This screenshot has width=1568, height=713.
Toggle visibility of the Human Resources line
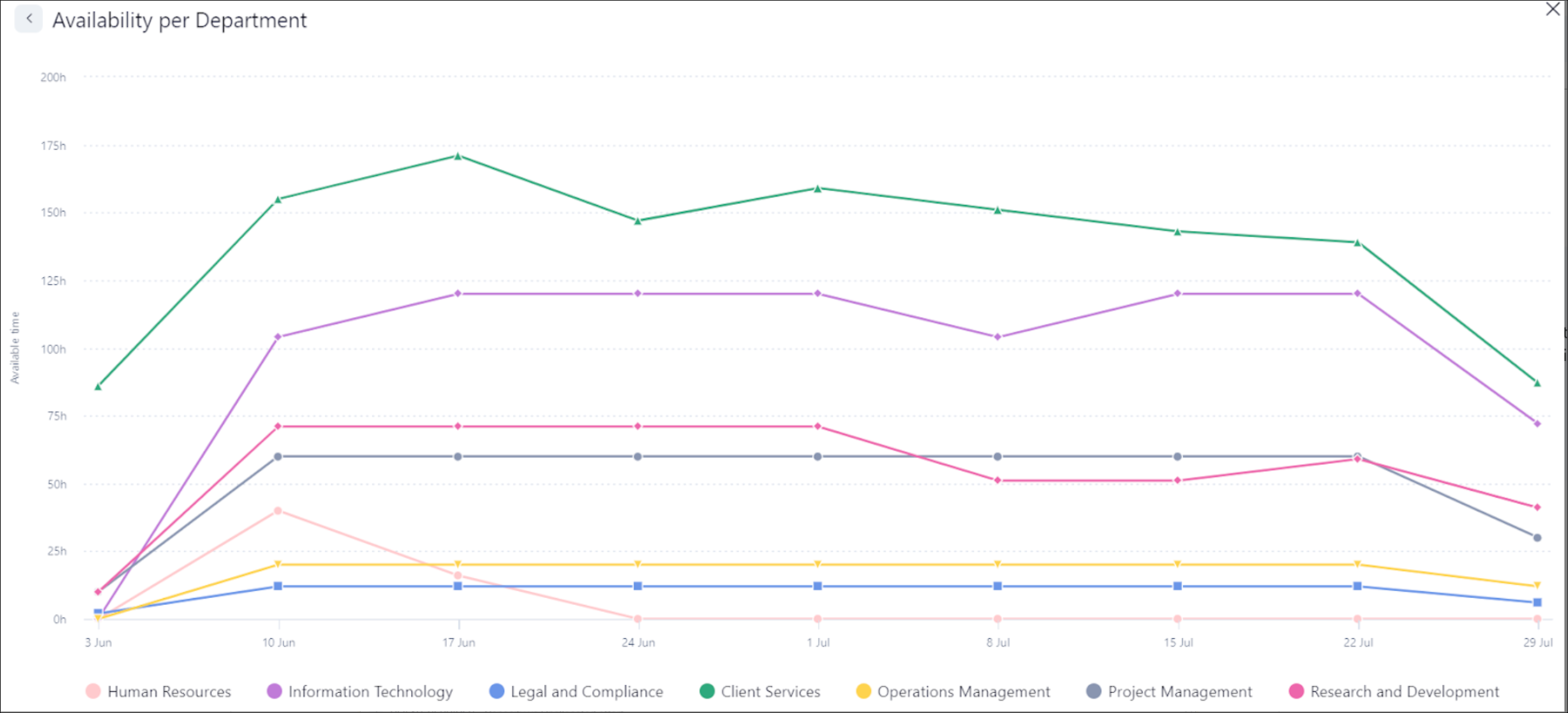pyautogui.click(x=169, y=691)
